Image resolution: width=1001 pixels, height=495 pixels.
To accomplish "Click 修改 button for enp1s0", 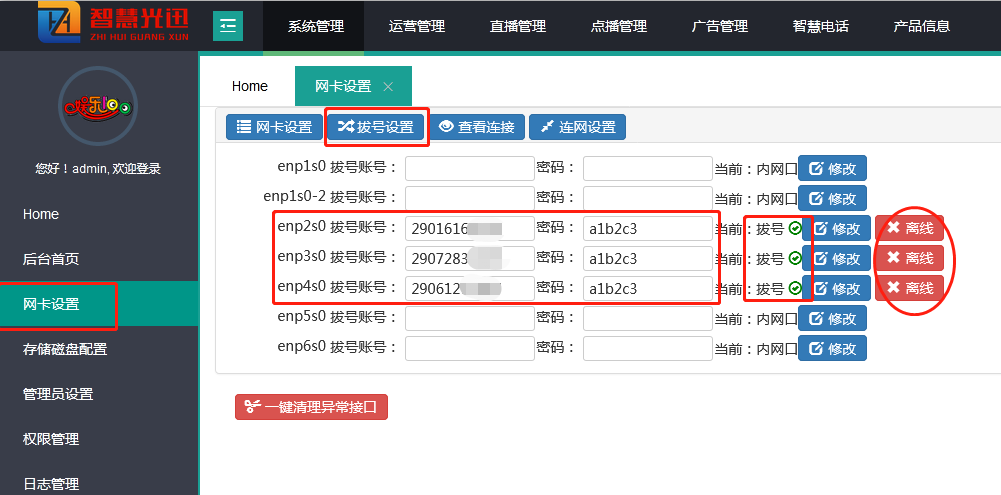I will [832, 169].
